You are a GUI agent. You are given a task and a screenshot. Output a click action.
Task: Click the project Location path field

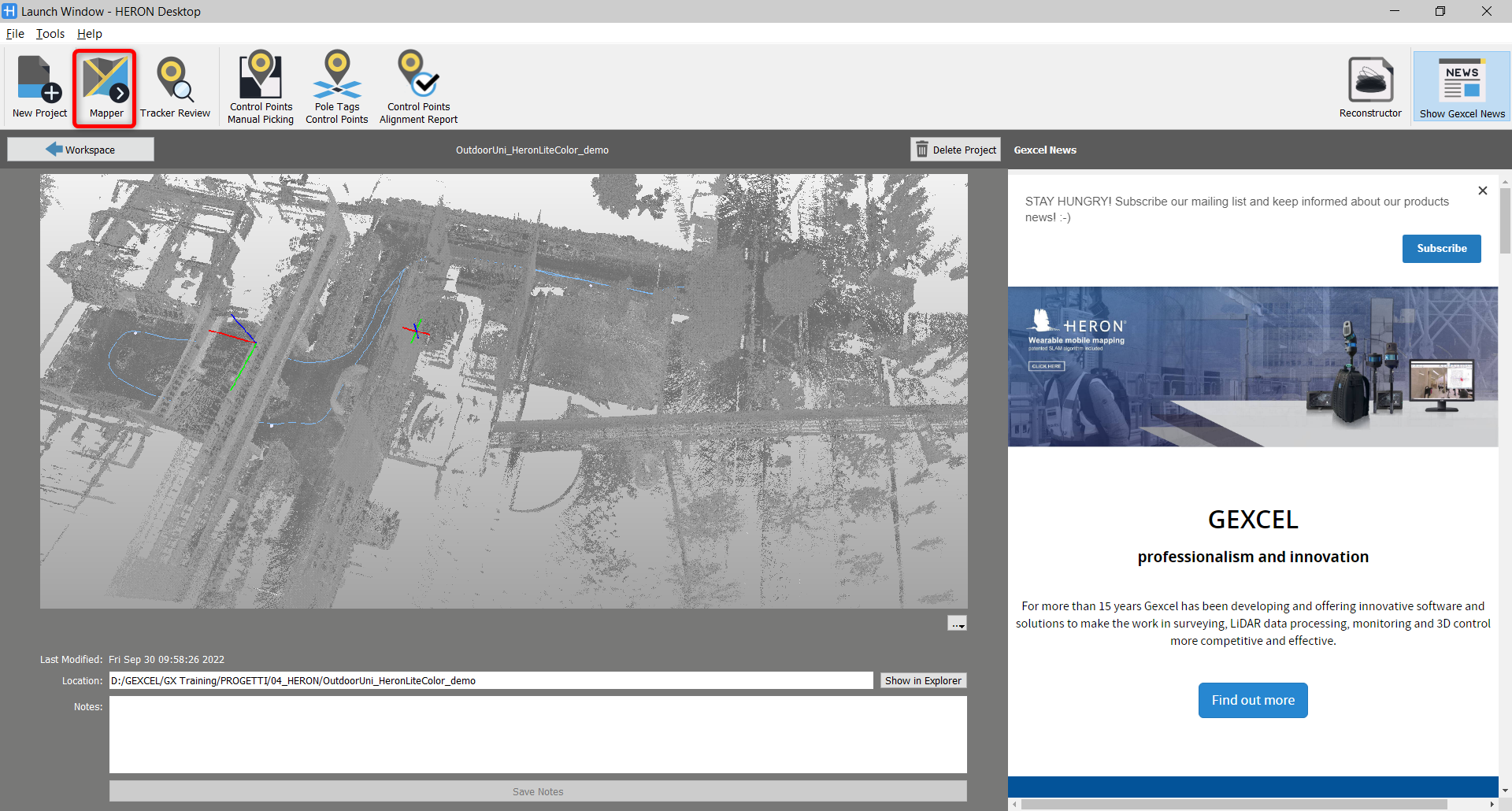pos(491,681)
